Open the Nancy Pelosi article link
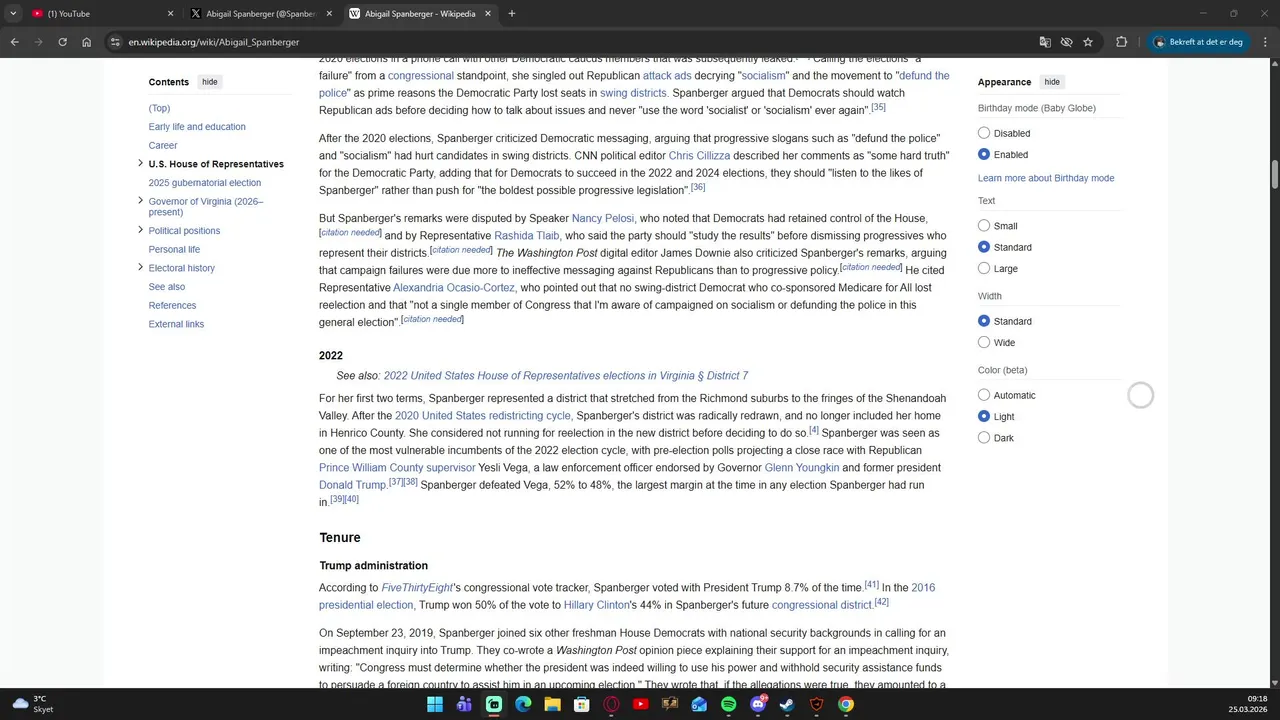Screen dimensions: 1280x720 point(602,218)
